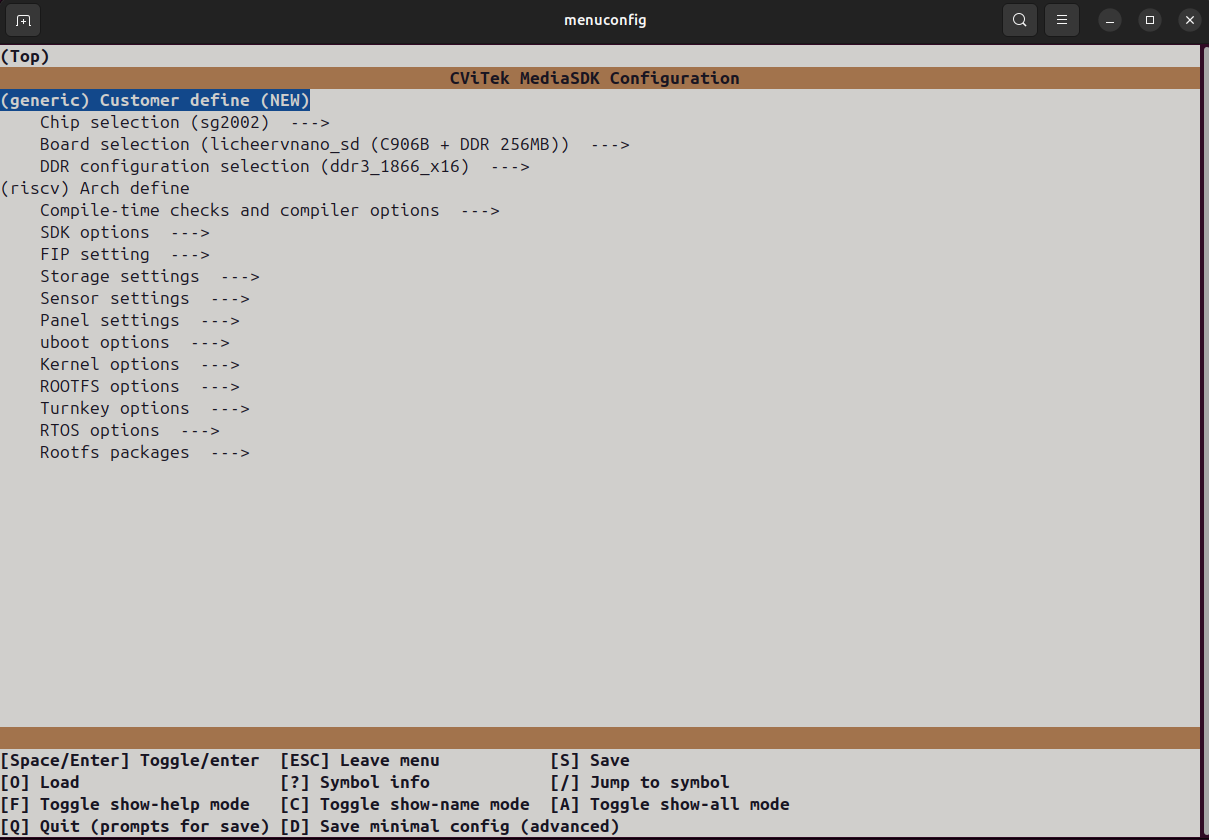1209x840 pixels.
Task: Enter the Kernel options submenu
Action: click(x=140, y=364)
